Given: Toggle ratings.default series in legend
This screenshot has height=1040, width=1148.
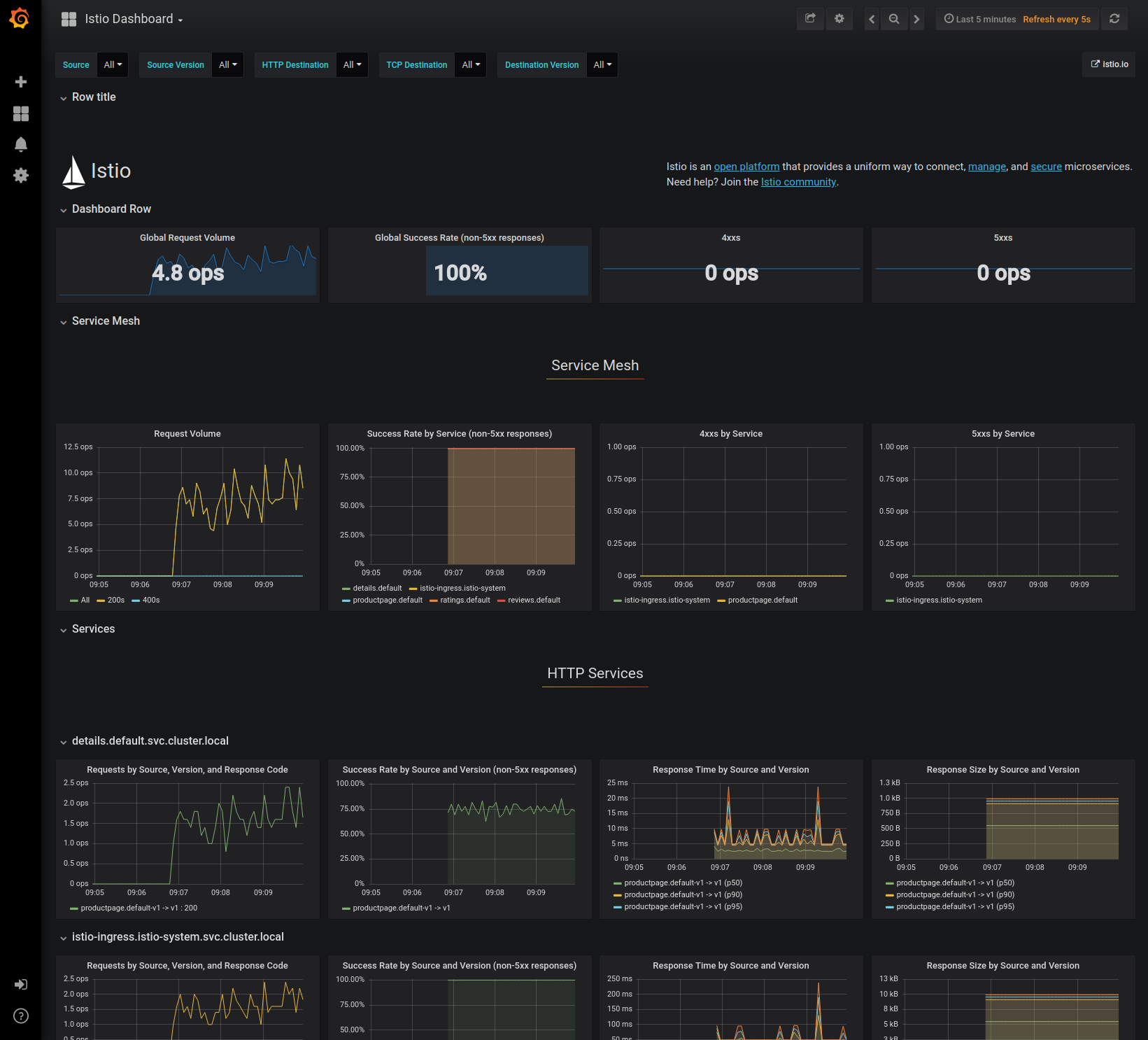Looking at the screenshot, I should pyautogui.click(x=465, y=600).
